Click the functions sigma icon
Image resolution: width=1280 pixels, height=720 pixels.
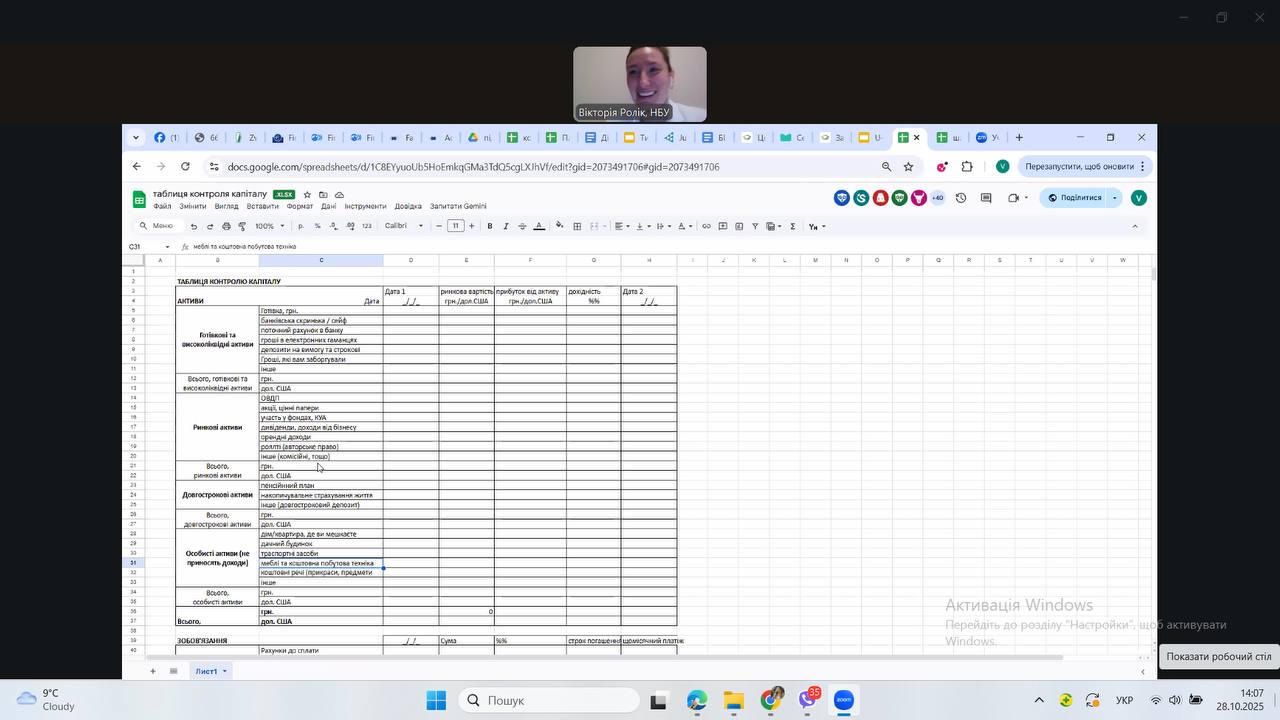click(793, 226)
